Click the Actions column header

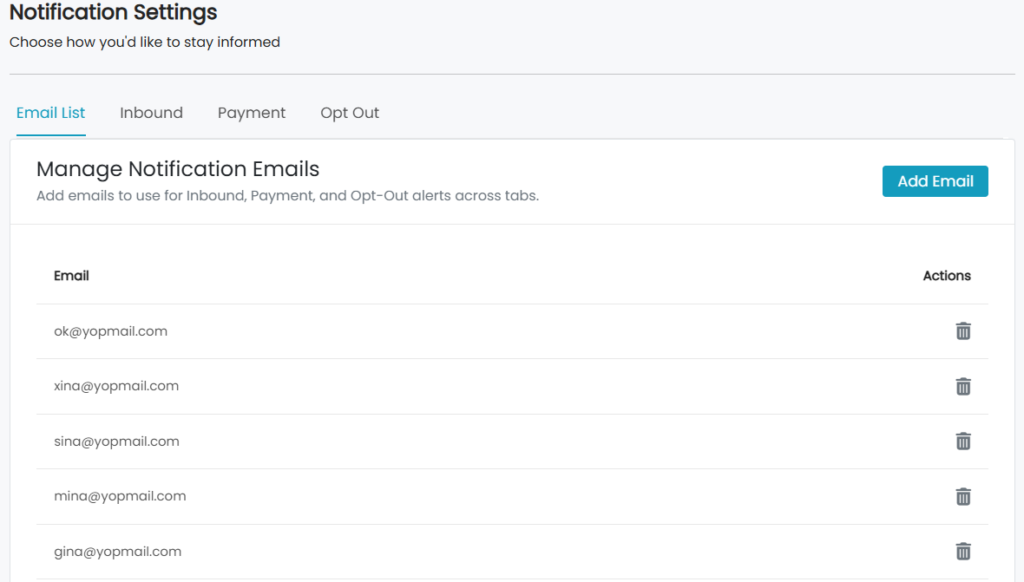(946, 276)
